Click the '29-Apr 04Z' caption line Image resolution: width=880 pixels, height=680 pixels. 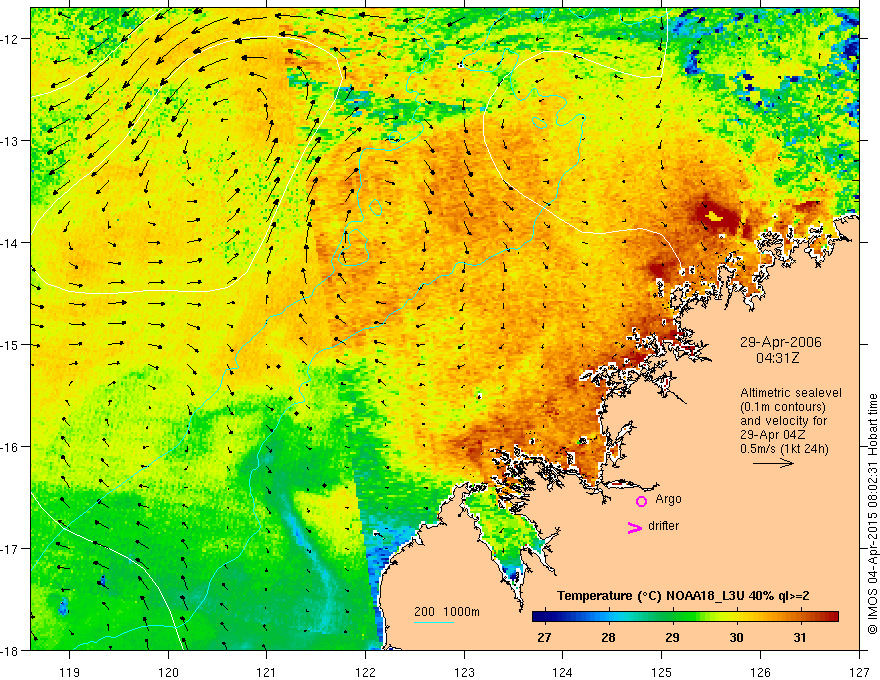pos(773,435)
